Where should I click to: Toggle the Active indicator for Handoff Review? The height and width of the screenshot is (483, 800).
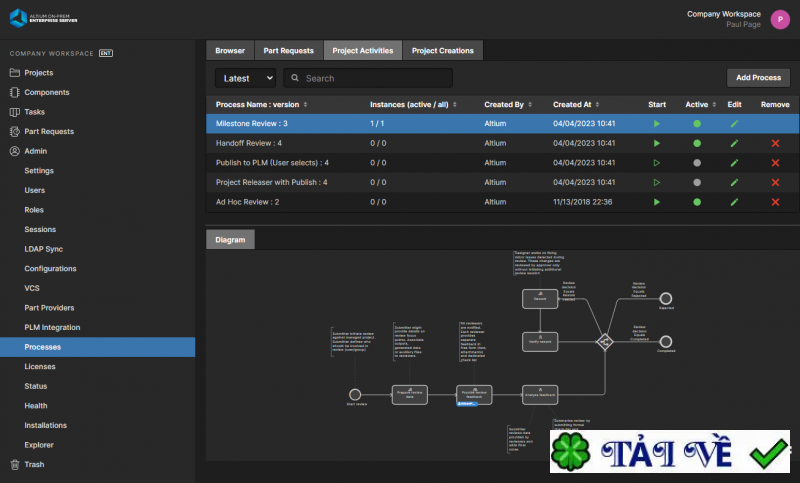pyautogui.click(x=696, y=143)
